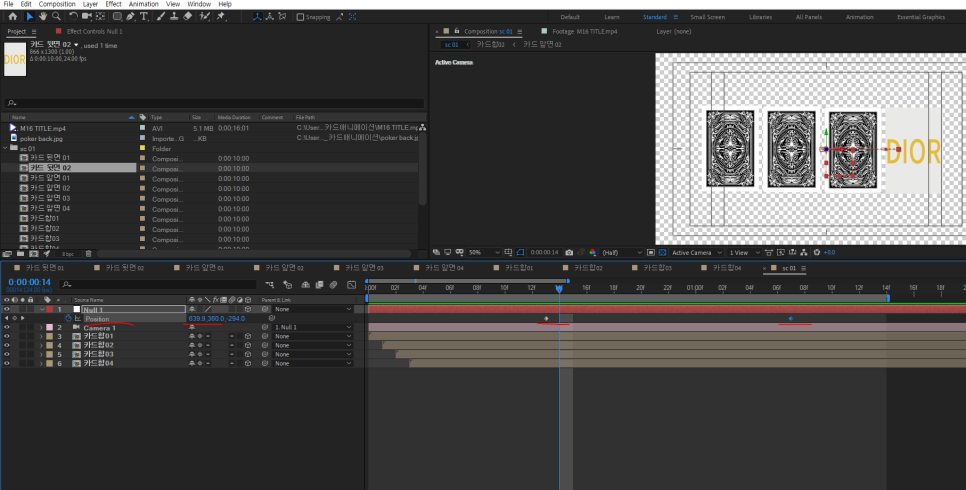Click the Project panel search field
The image size is (966, 490).
[213, 103]
